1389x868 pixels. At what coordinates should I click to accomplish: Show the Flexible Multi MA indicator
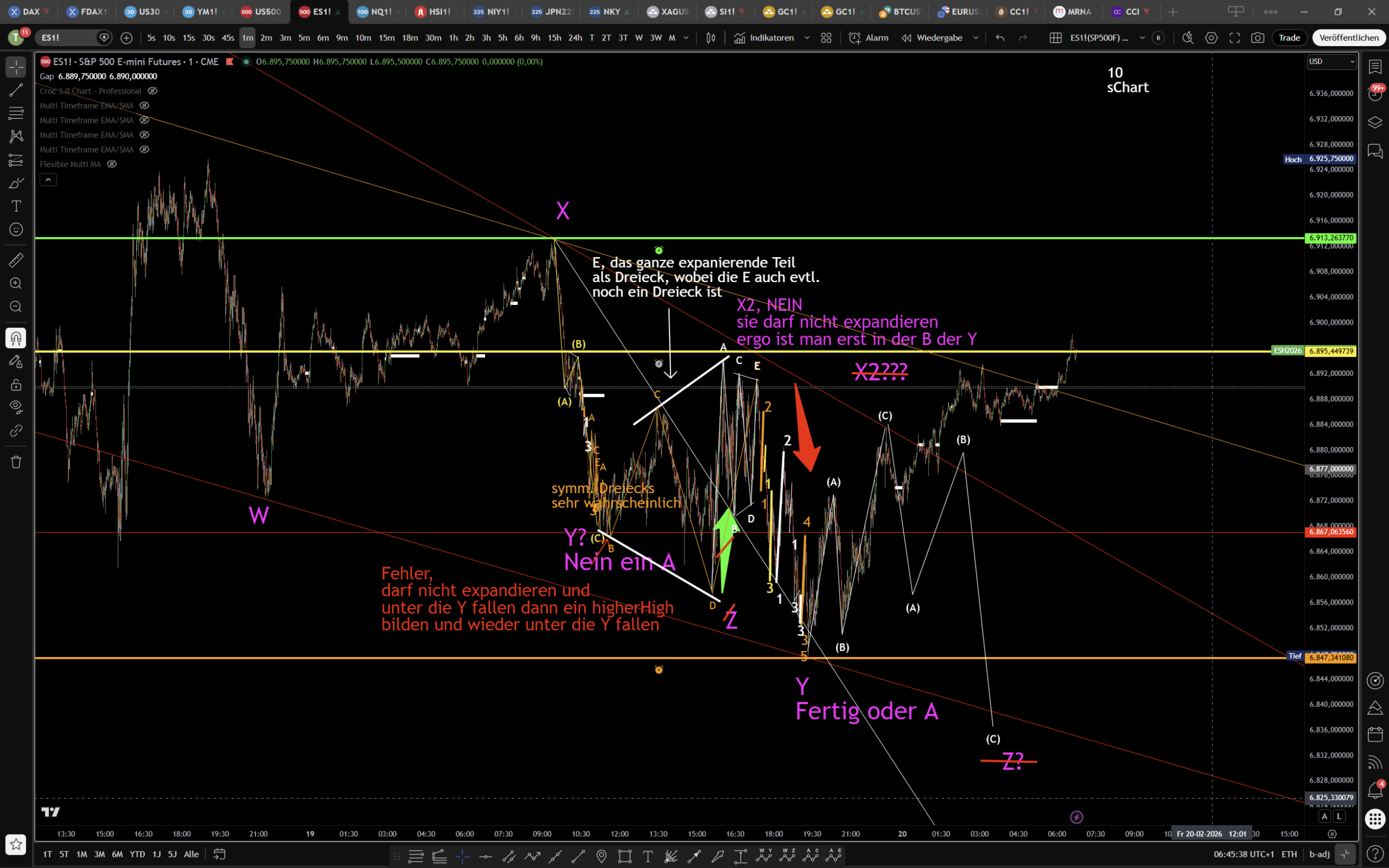tap(112, 164)
